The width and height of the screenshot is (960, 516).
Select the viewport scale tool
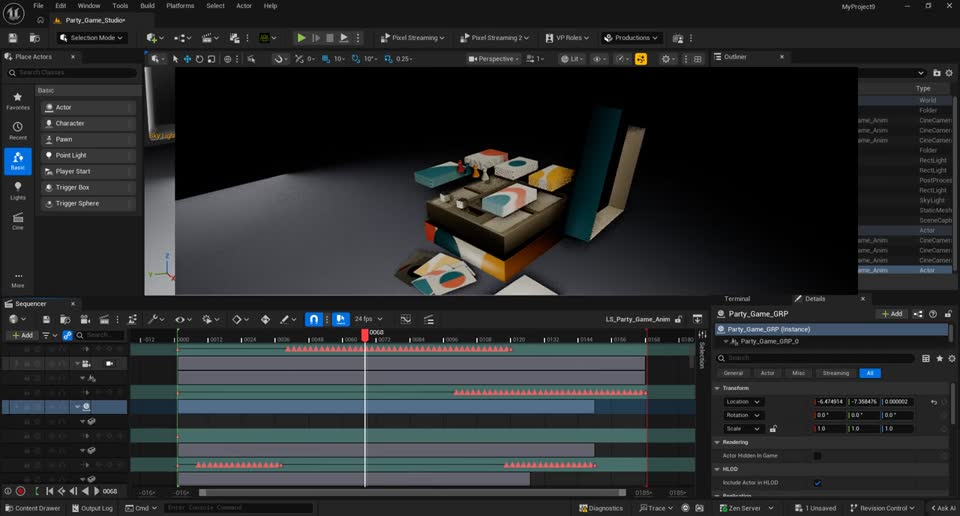pos(211,59)
